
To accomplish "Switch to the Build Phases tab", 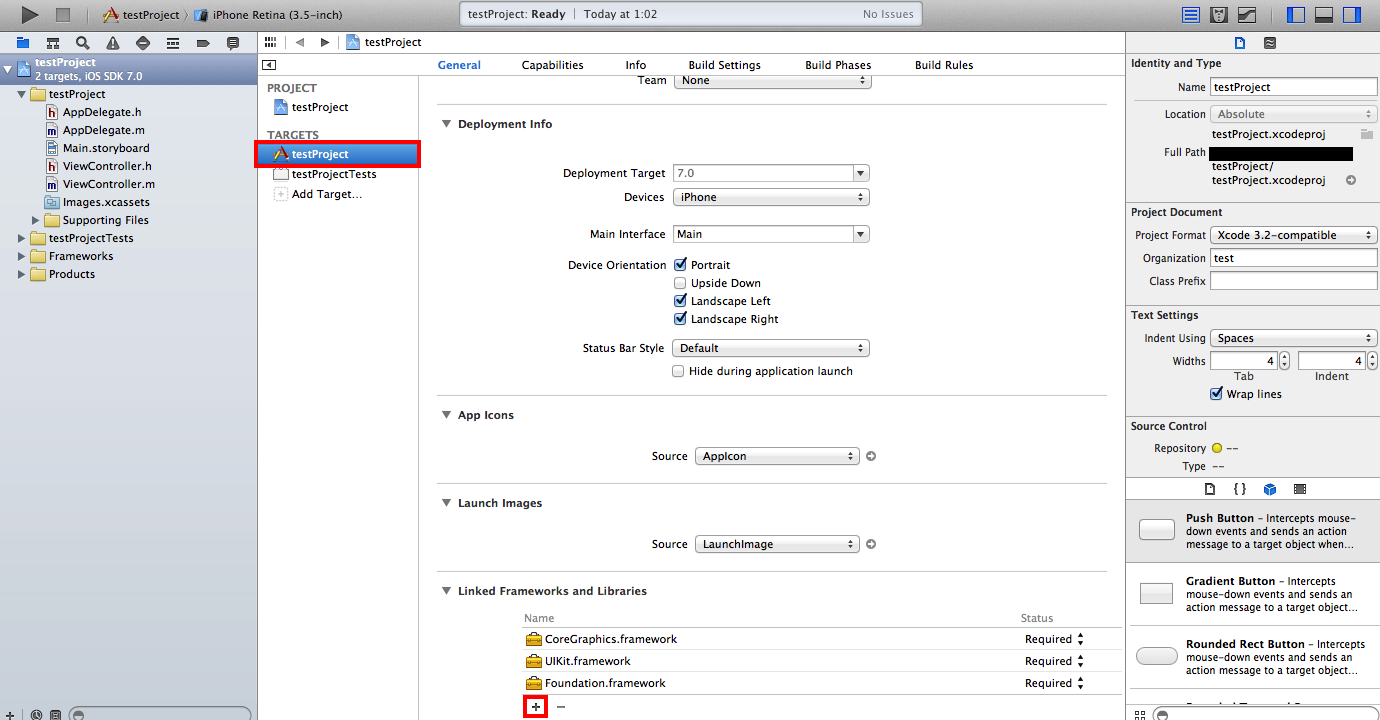I will 838,65.
